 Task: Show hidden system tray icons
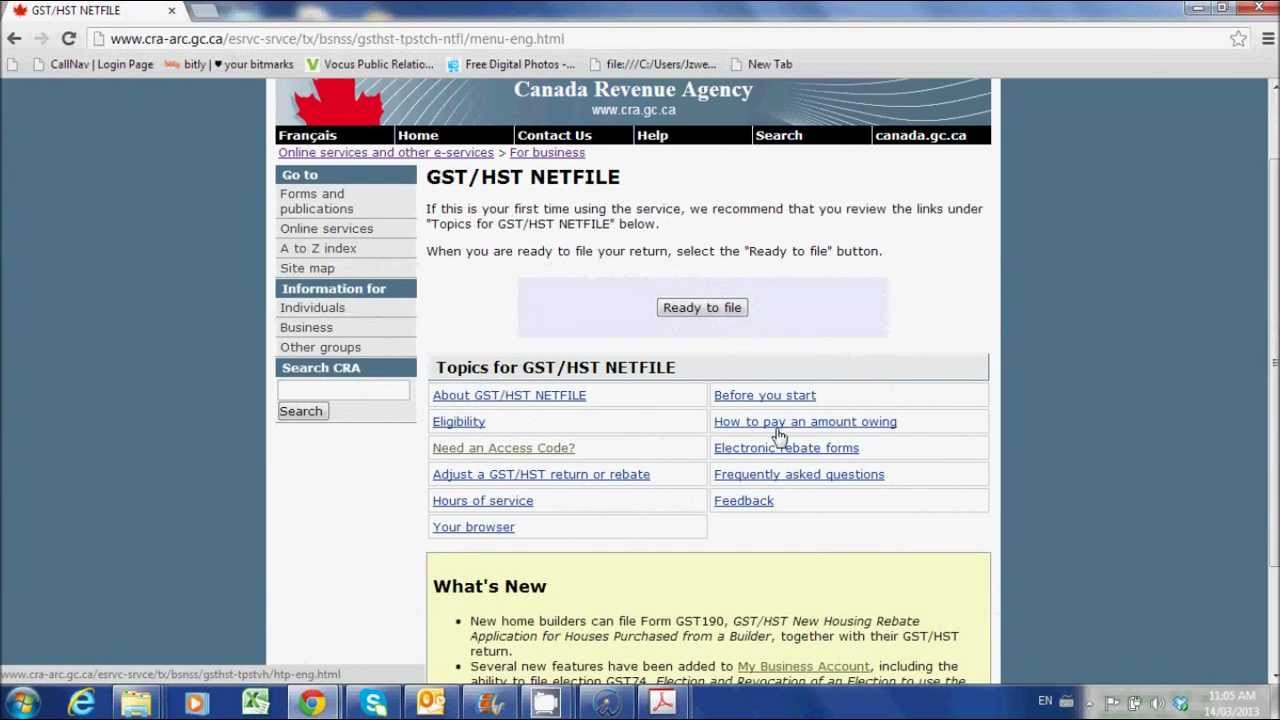click(1089, 702)
